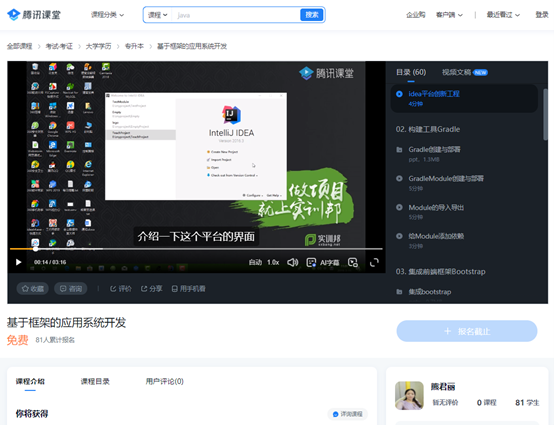Click the 登录 login link
Image resolution: width=554 pixels, height=425 pixels.
(542, 15)
